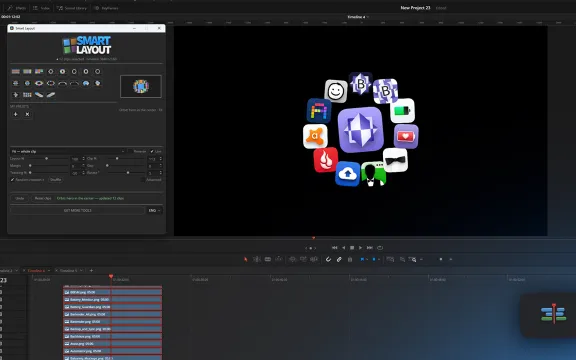Enable the Reverse checkbox in Smart Layout
This screenshot has width=576, height=360.
click(x=130, y=151)
